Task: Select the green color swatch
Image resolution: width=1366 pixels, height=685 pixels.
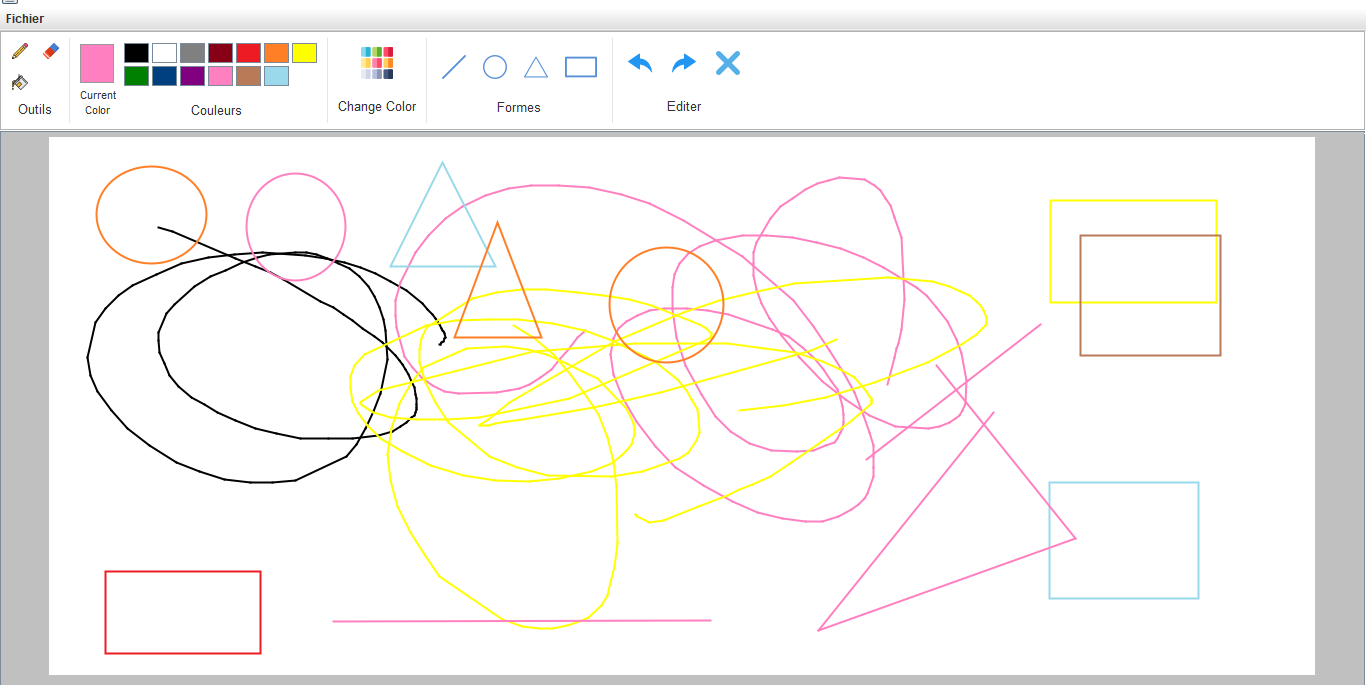Action: click(135, 74)
